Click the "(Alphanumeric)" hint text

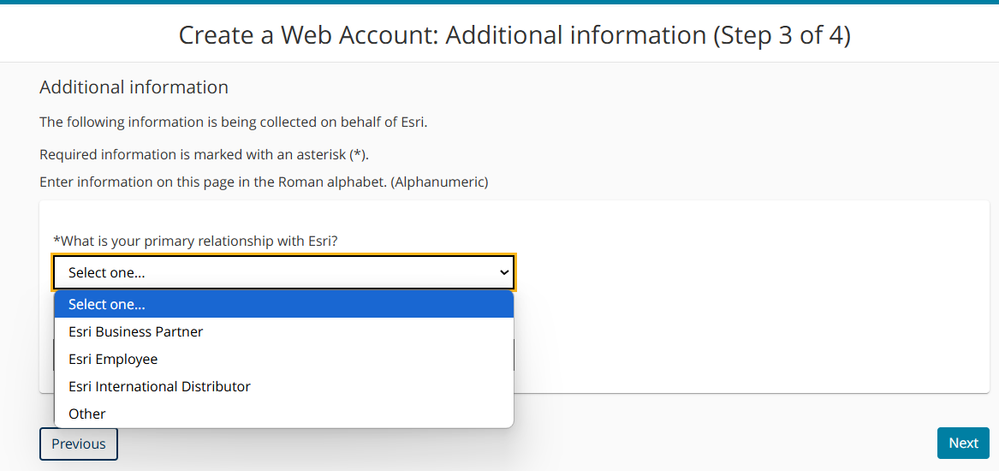point(438,182)
